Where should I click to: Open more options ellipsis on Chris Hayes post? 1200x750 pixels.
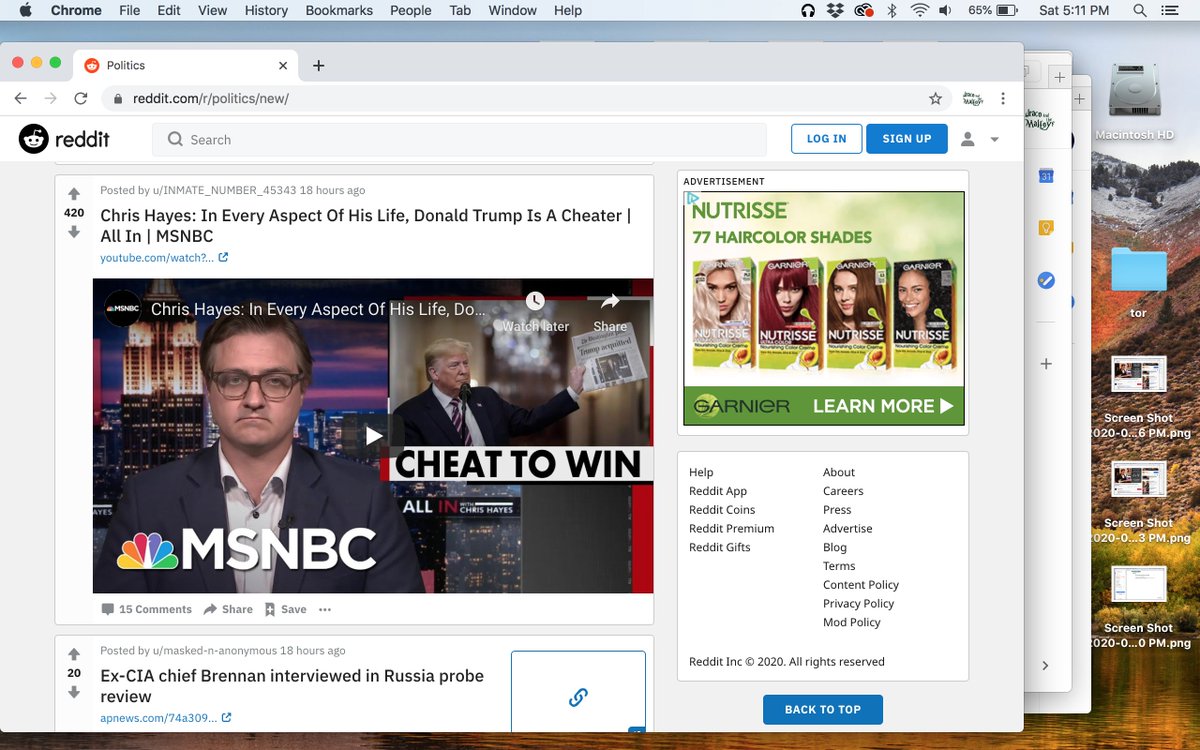pos(325,609)
